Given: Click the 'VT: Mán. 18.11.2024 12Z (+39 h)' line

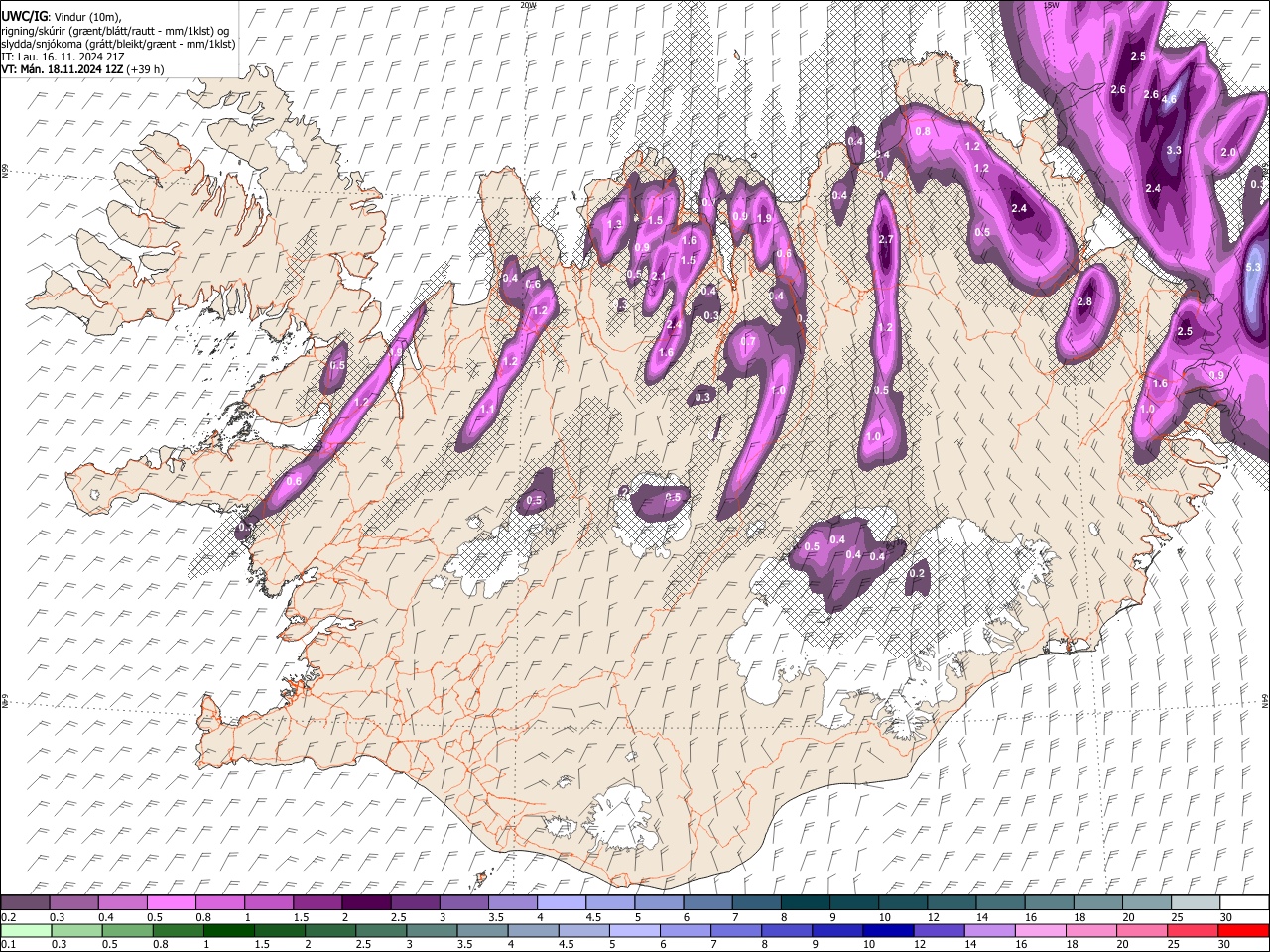Looking at the screenshot, I should pos(82,70).
